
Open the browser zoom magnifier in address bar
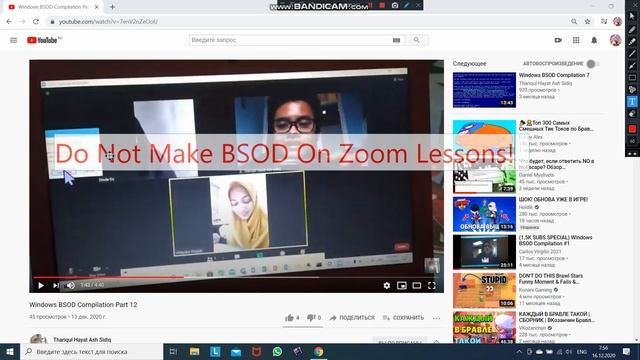(x=574, y=22)
